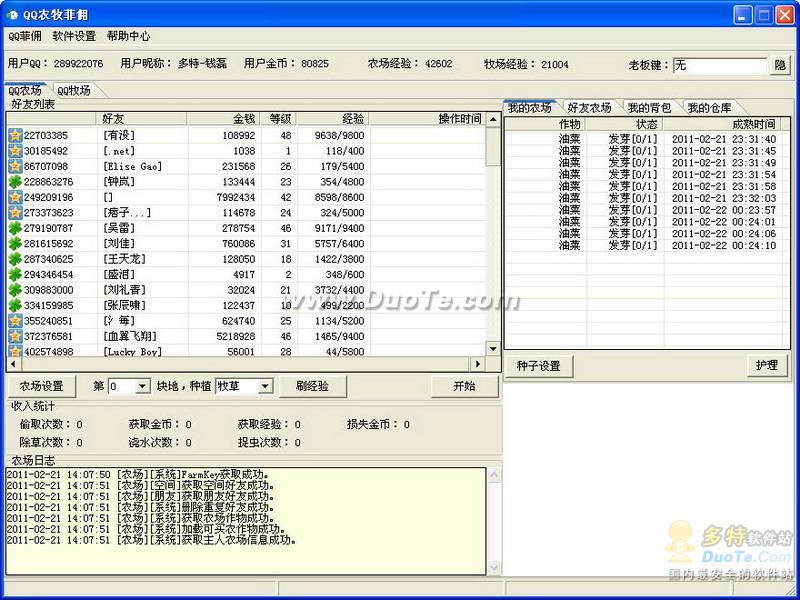
Task: Select crop row maturing 2011-02-21 23:31:40
Action: tap(643, 139)
